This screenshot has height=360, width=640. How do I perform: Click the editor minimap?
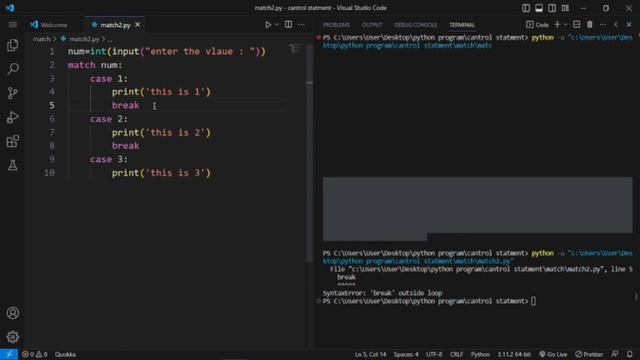click(295, 49)
